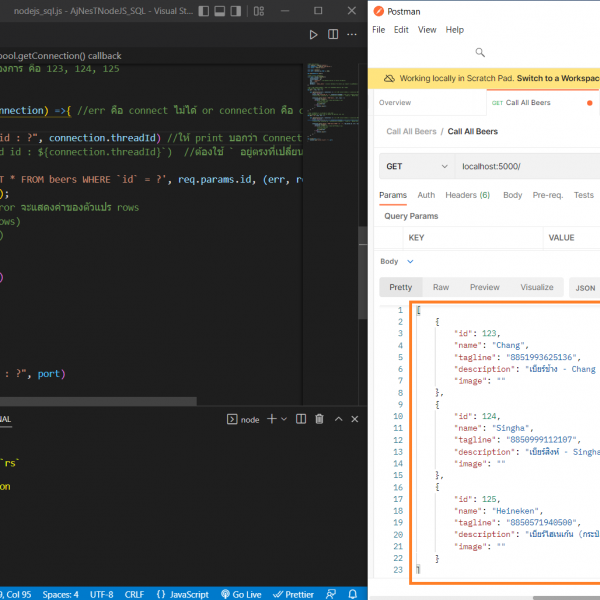Open notifications bell in the status bar
The width and height of the screenshot is (600, 600).
355,593
